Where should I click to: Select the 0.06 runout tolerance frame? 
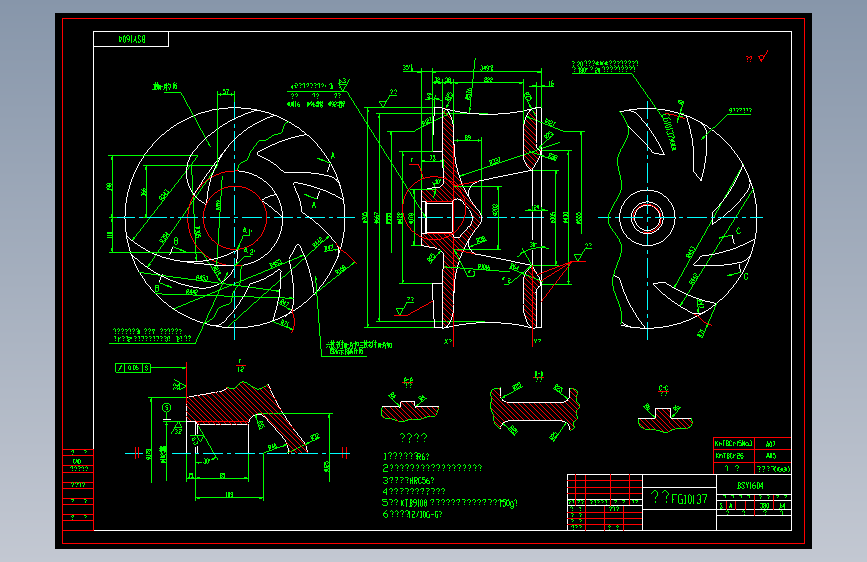(x=133, y=368)
